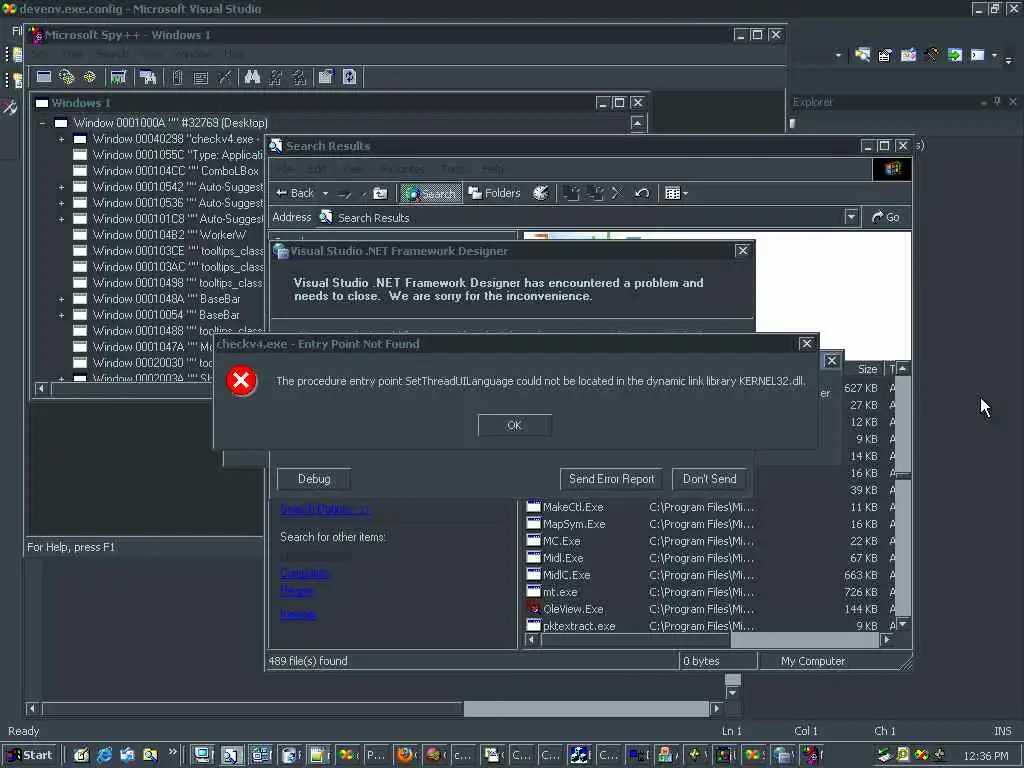Image resolution: width=1024 pixels, height=768 pixels.
Task: Show the Folders pane in Search Results
Action: pyautogui.click(x=494, y=193)
